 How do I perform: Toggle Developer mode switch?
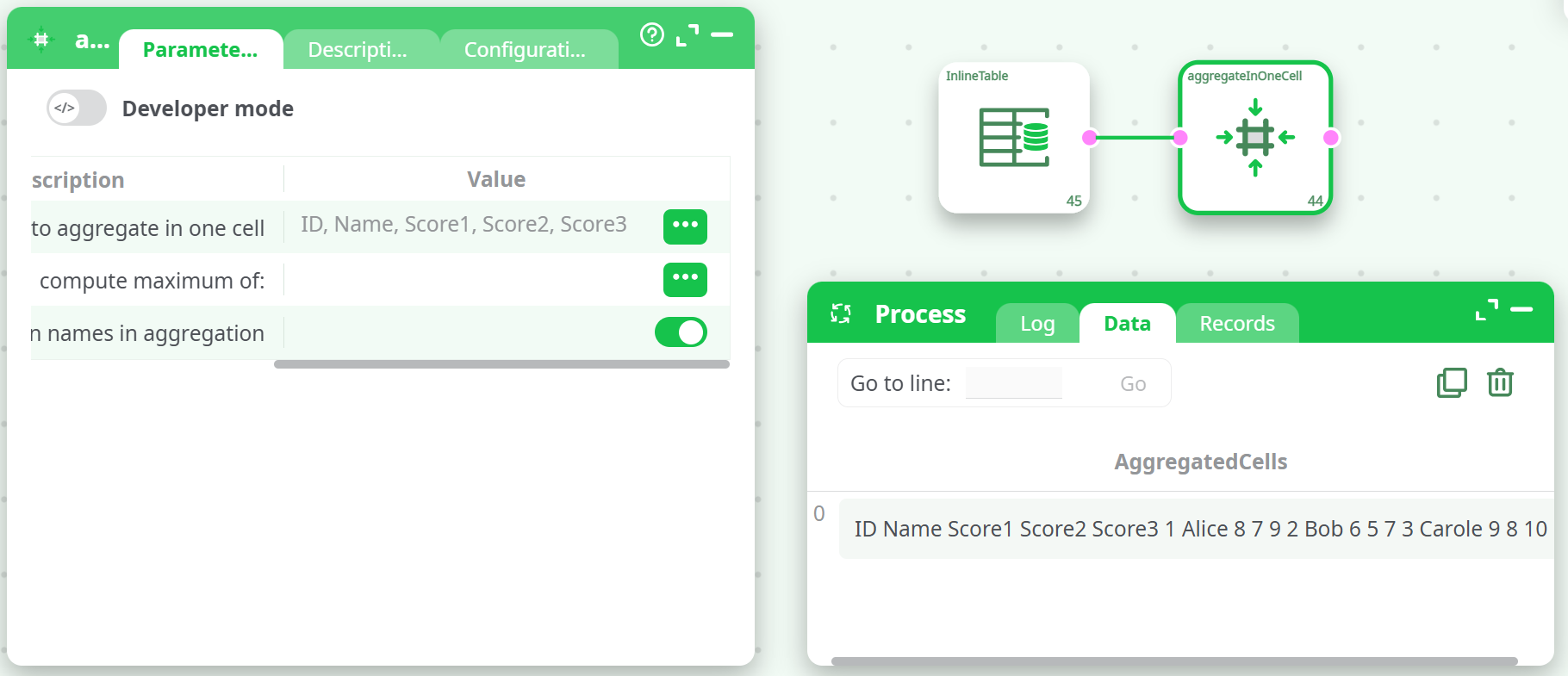coord(77,109)
